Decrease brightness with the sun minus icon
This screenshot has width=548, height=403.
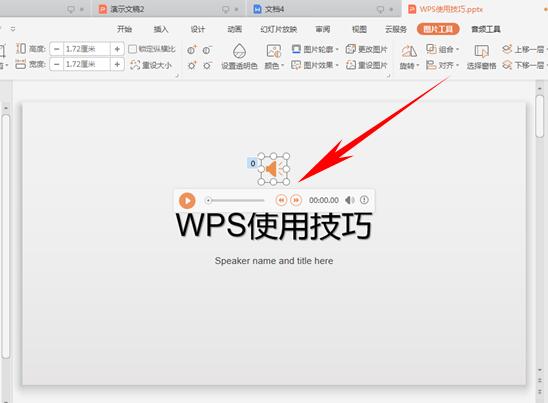[207, 65]
